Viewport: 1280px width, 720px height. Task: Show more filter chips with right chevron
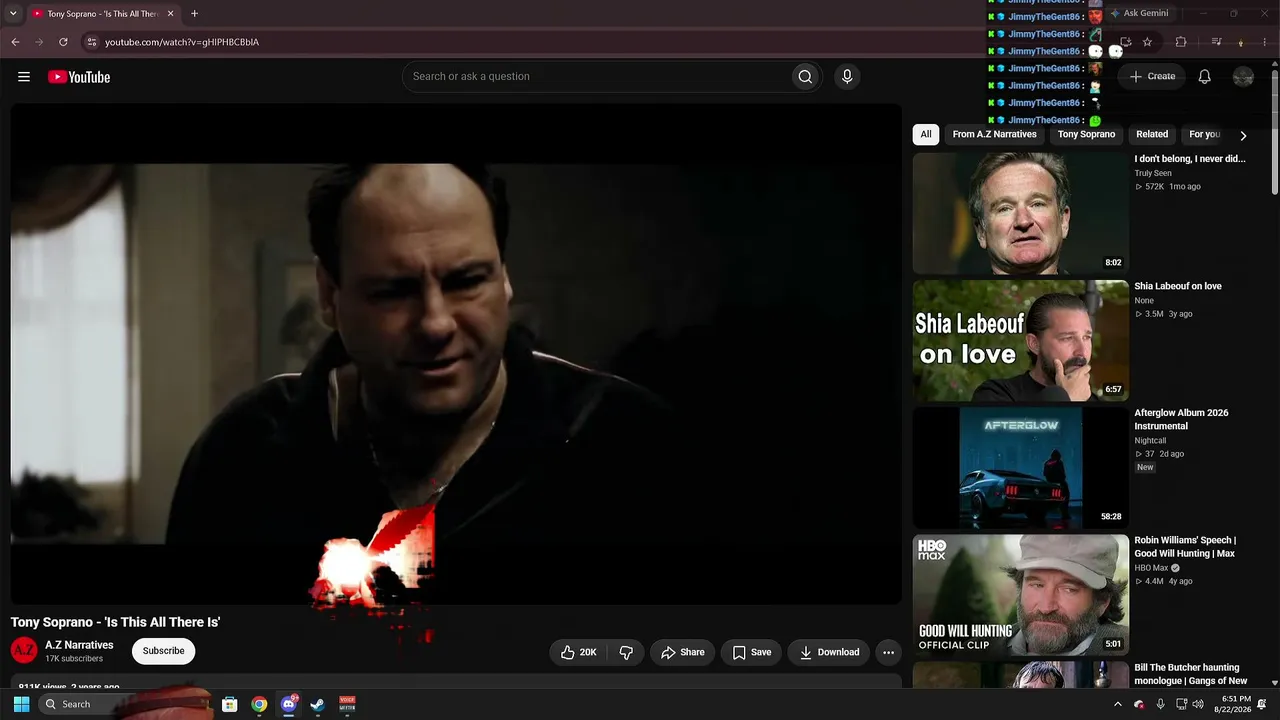(x=1243, y=135)
